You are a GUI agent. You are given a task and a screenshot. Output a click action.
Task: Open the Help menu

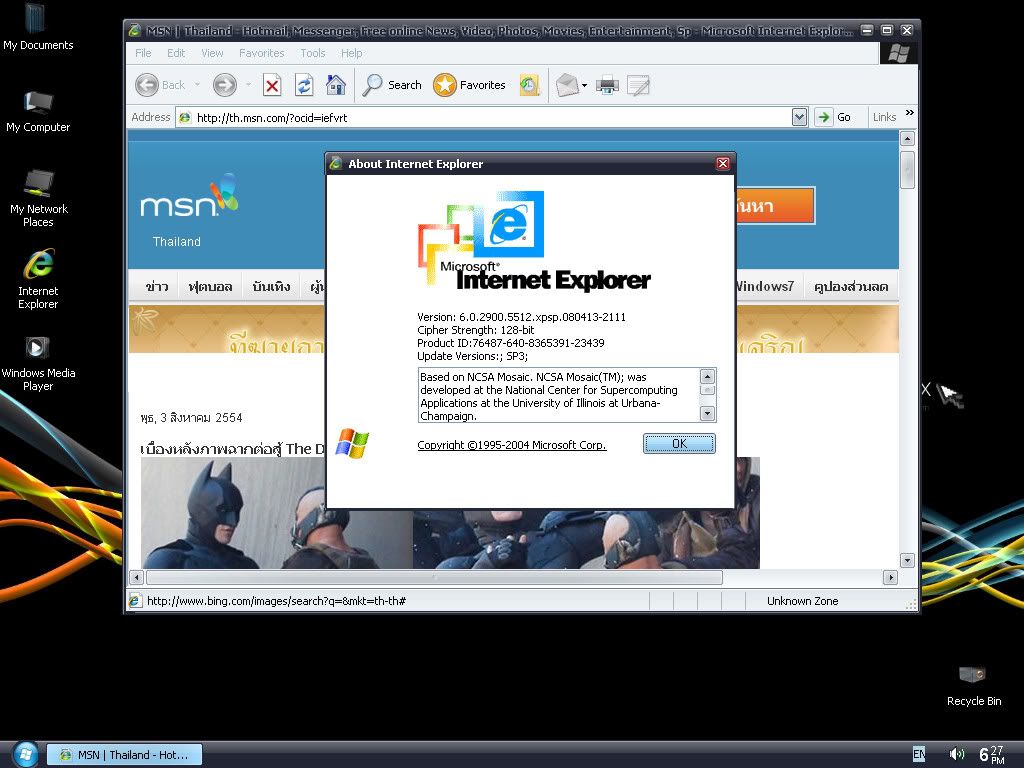point(351,53)
